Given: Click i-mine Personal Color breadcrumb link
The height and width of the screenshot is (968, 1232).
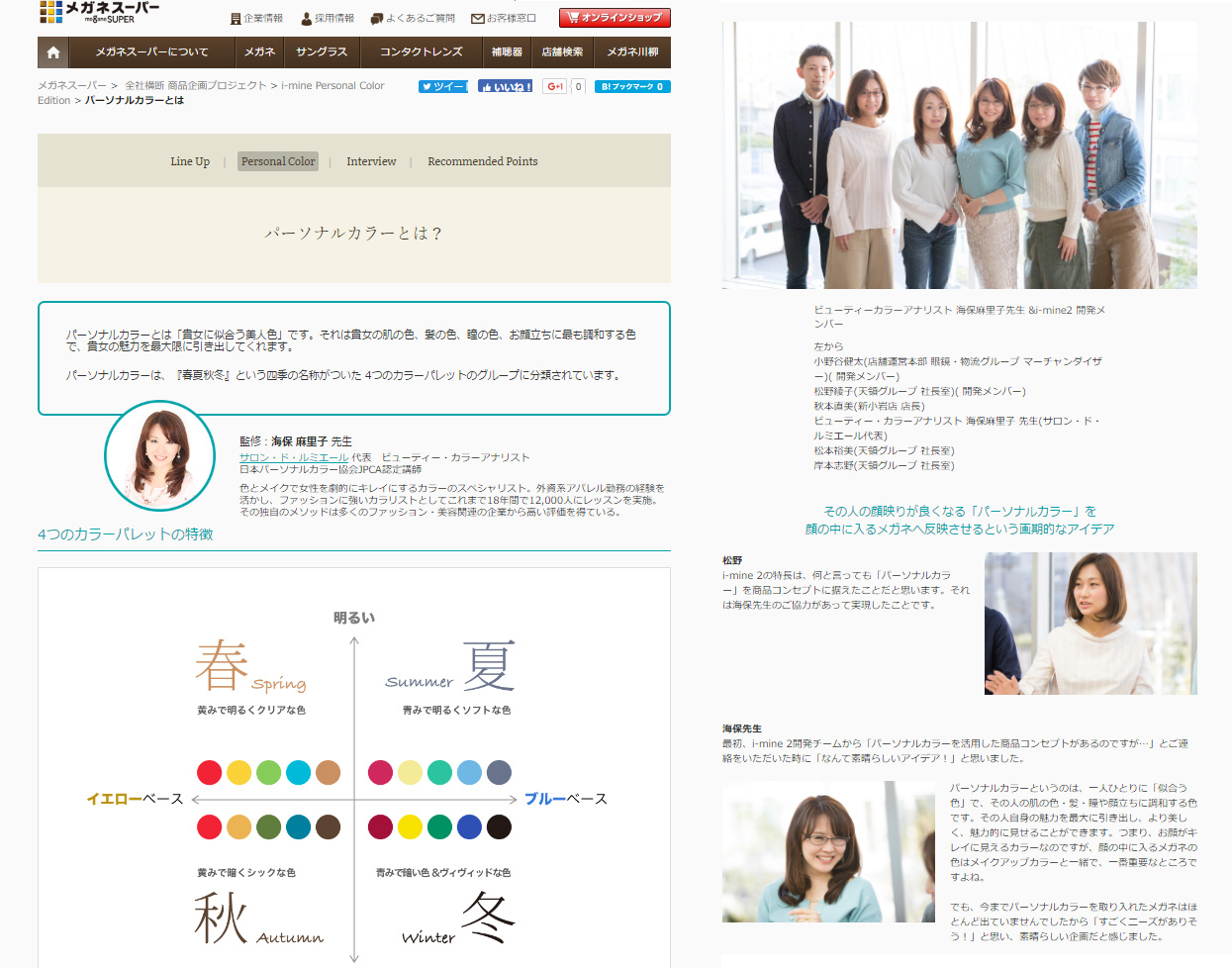Looking at the screenshot, I should 332,86.
